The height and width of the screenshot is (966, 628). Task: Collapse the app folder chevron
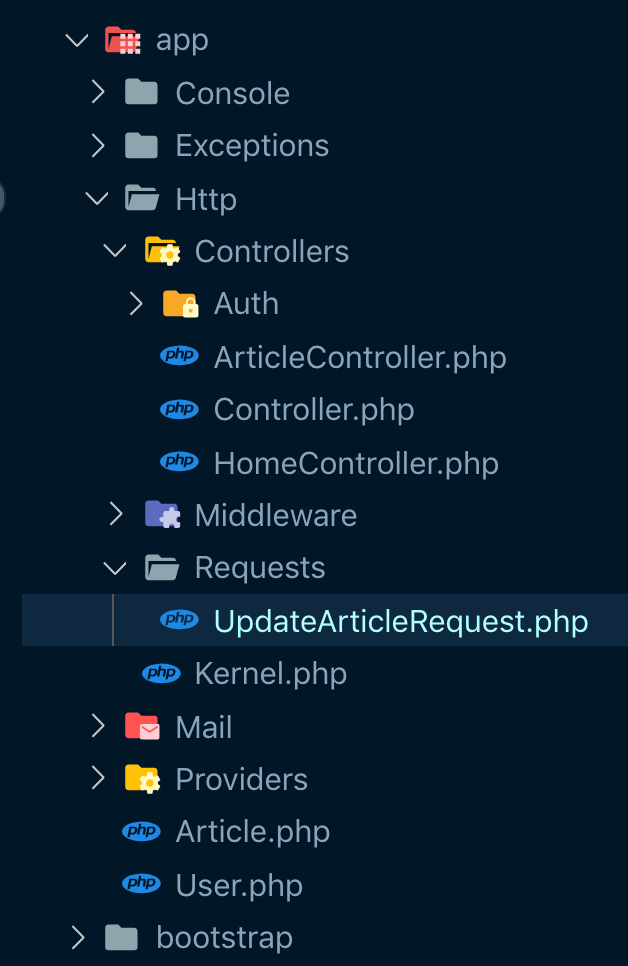click(x=77, y=41)
